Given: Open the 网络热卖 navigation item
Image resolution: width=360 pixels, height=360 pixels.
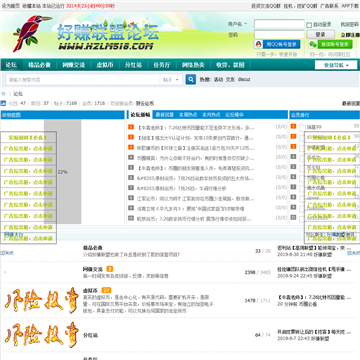Looking at the screenshot, I should [x=193, y=65].
